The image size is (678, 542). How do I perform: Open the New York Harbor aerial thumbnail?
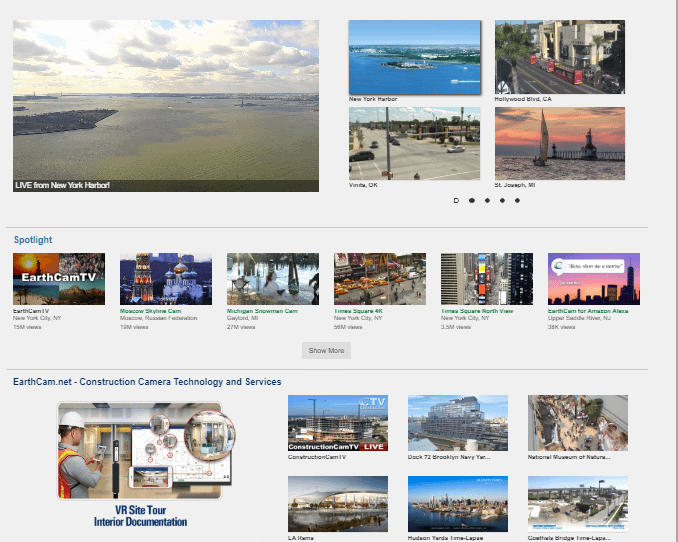pyautogui.click(x=414, y=57)
